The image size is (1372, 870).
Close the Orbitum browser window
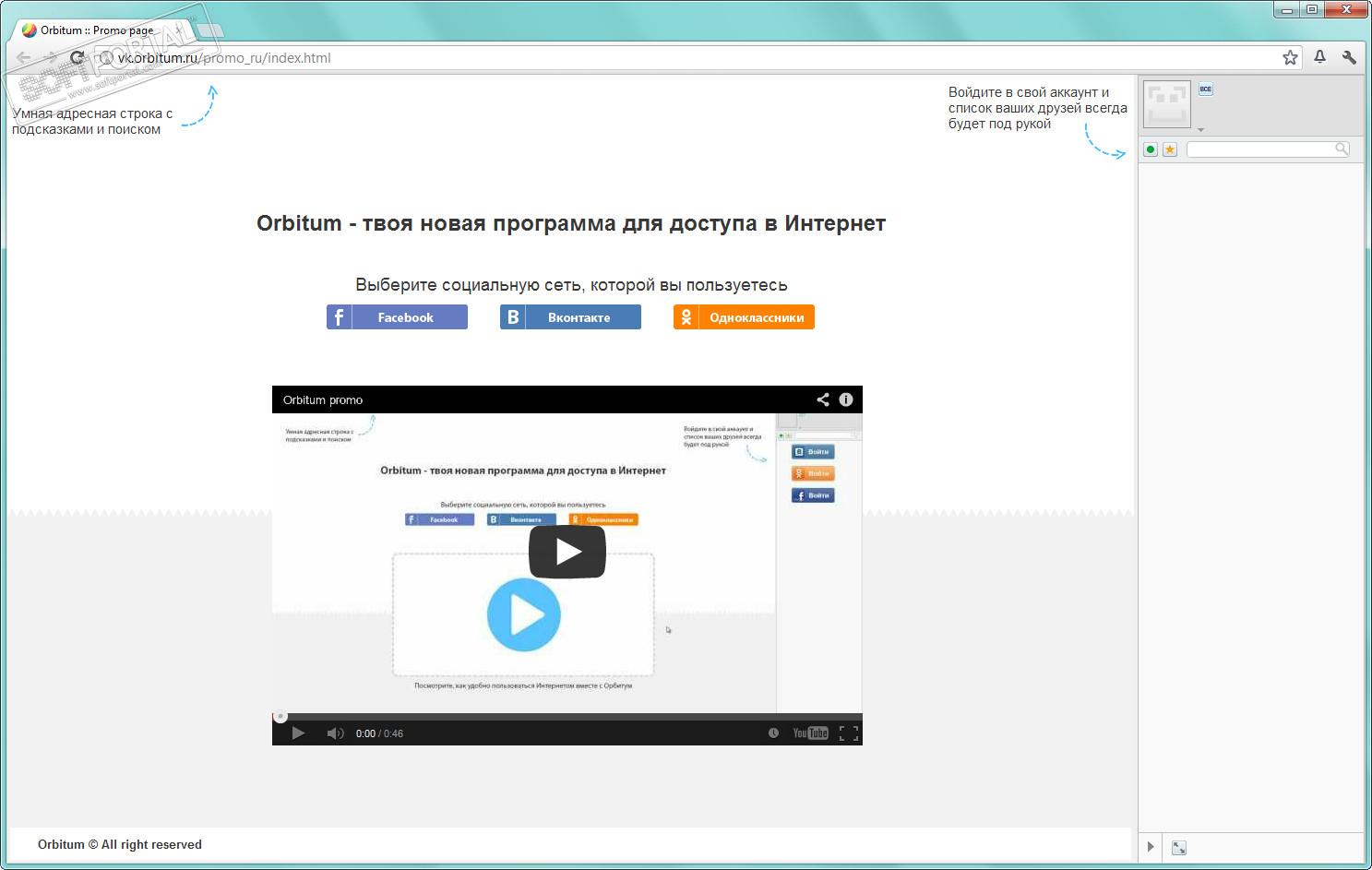(1345, 10)
